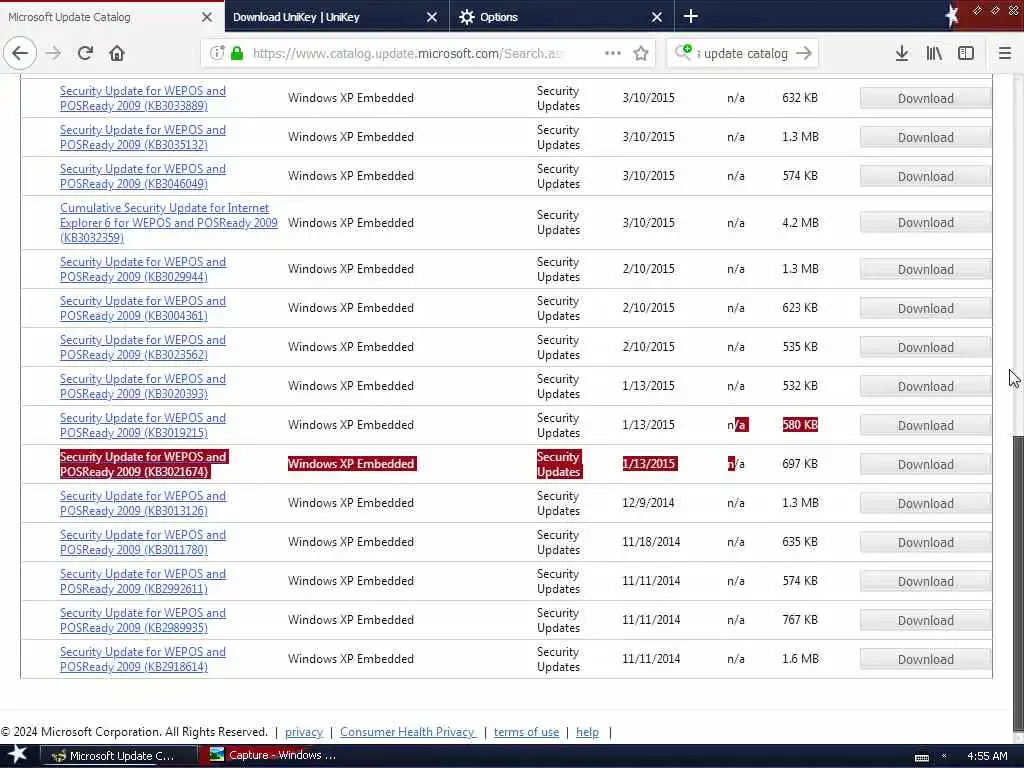Open KB3011780 security update link
The image size is (1024, 768).
coord(142,542)
